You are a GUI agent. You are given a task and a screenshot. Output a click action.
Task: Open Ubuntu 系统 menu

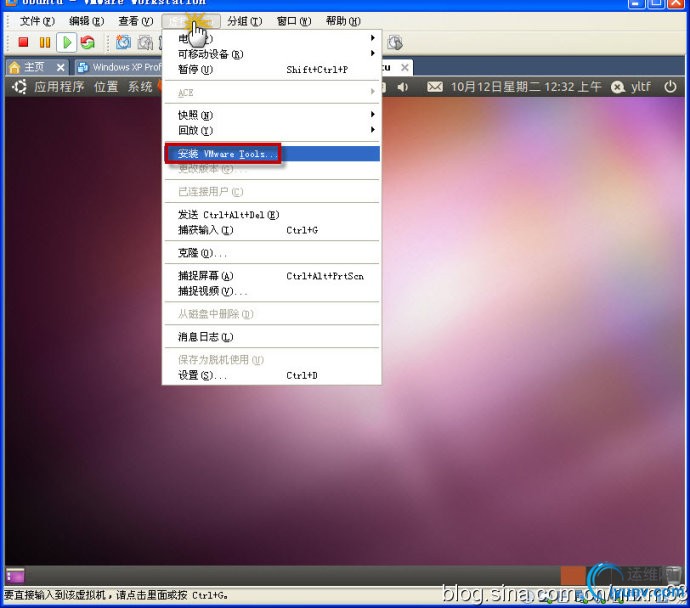(140, 87)
